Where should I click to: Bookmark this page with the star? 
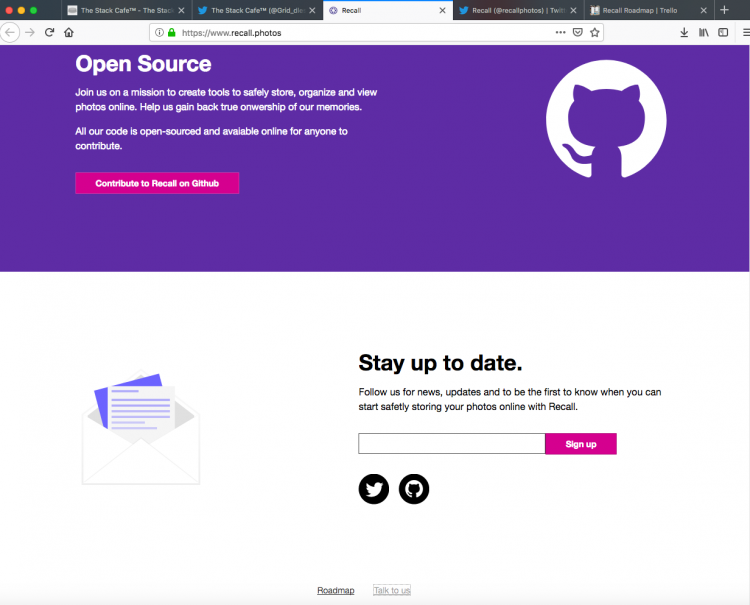[x=595, y=33]
